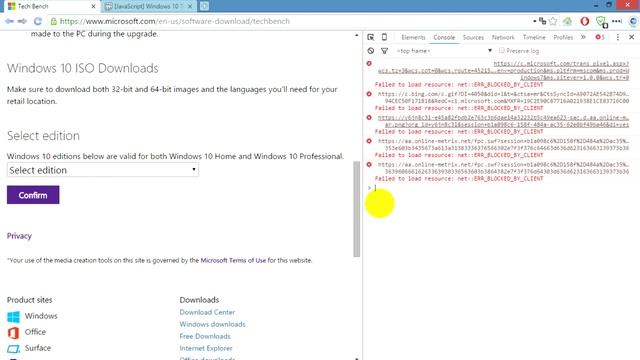
Task: Open a new tab button
Action: [x=204, y=6]
